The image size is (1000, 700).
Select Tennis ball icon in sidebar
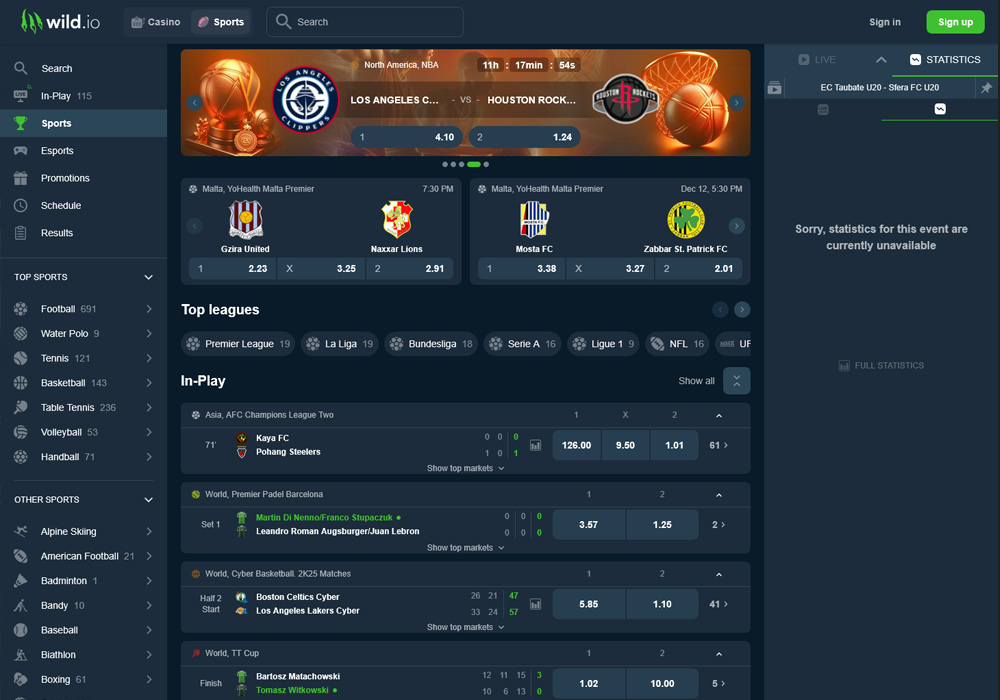point(20,358)
